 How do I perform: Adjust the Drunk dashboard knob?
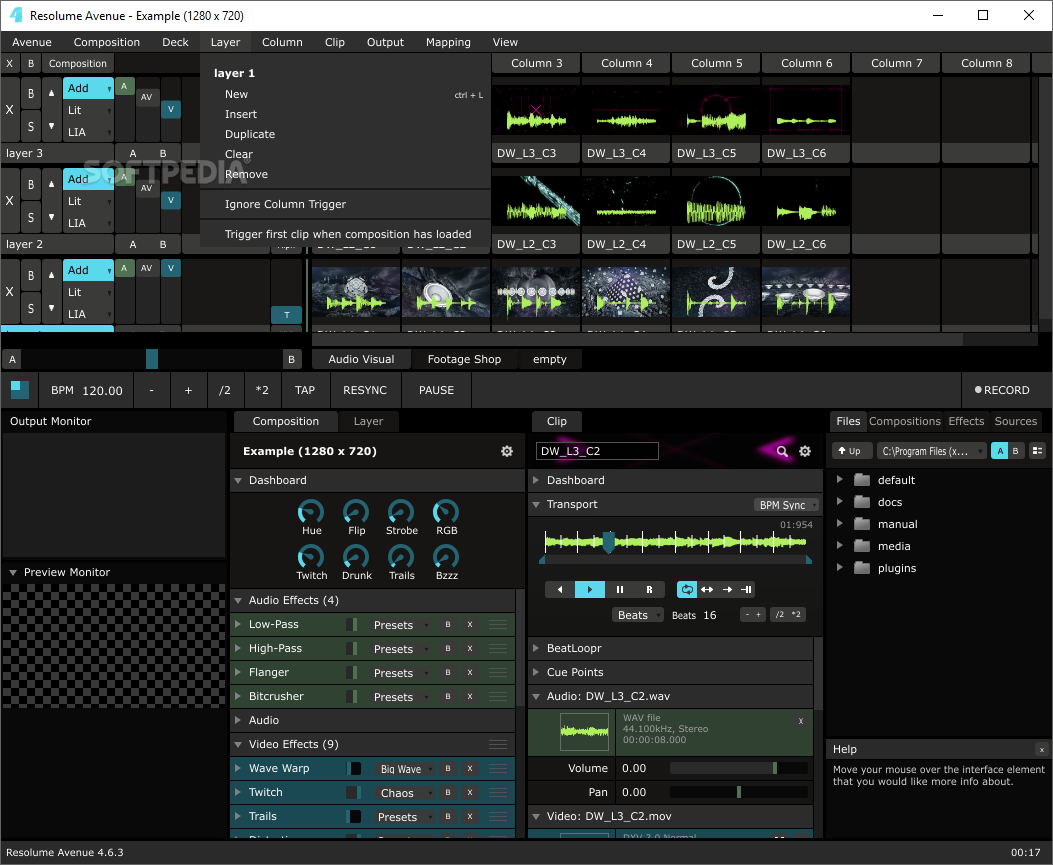pos(356,557)
